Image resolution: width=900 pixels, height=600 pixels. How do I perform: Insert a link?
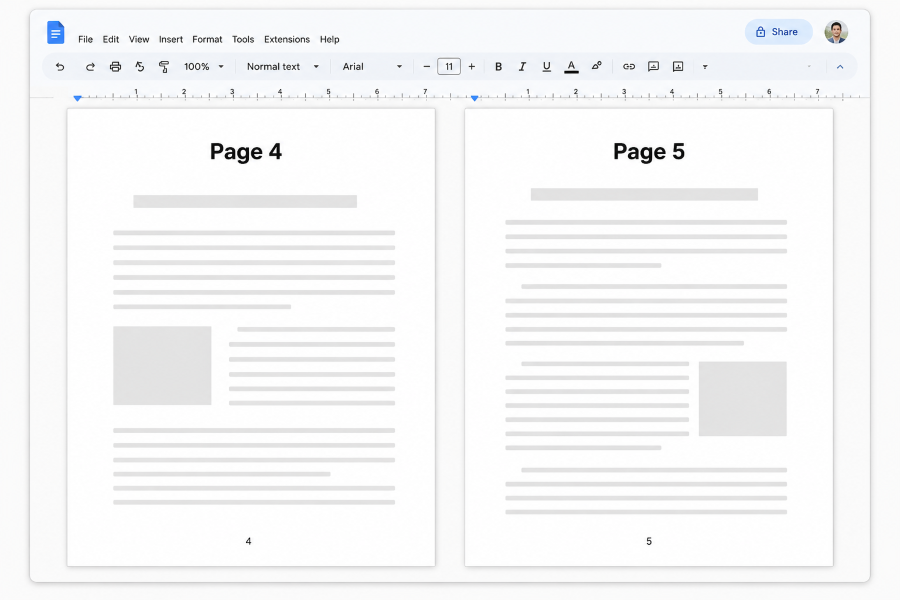(x=629, y=67)
